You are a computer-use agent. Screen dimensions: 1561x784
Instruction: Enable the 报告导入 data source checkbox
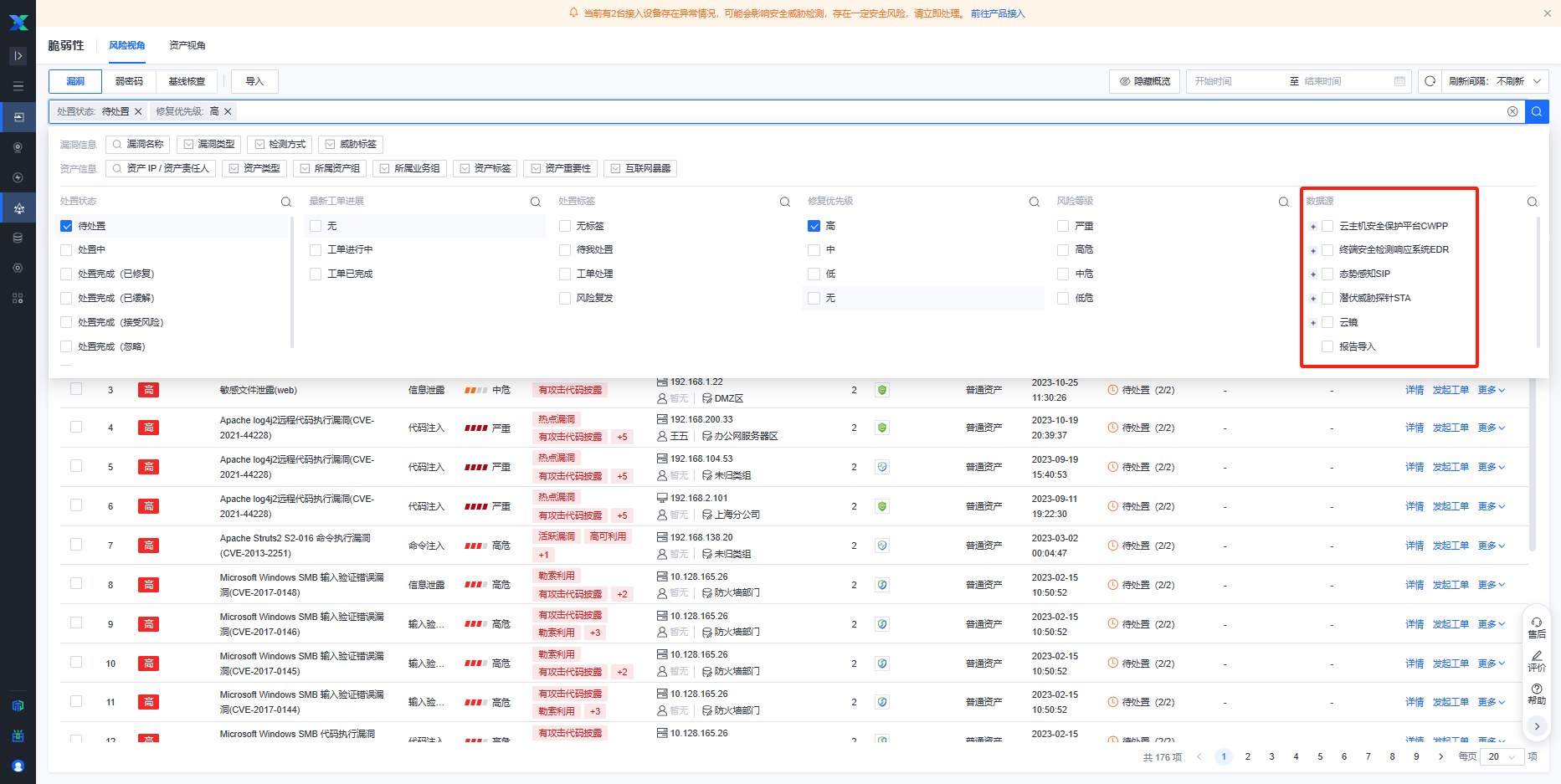(x=1327, y=346)
